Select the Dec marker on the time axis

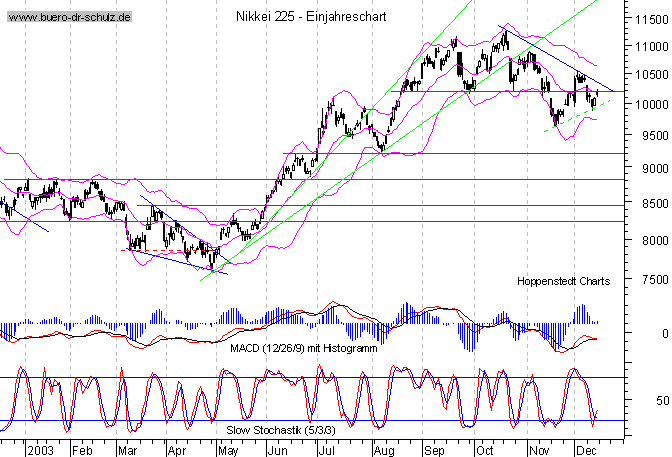pos(586,450)
